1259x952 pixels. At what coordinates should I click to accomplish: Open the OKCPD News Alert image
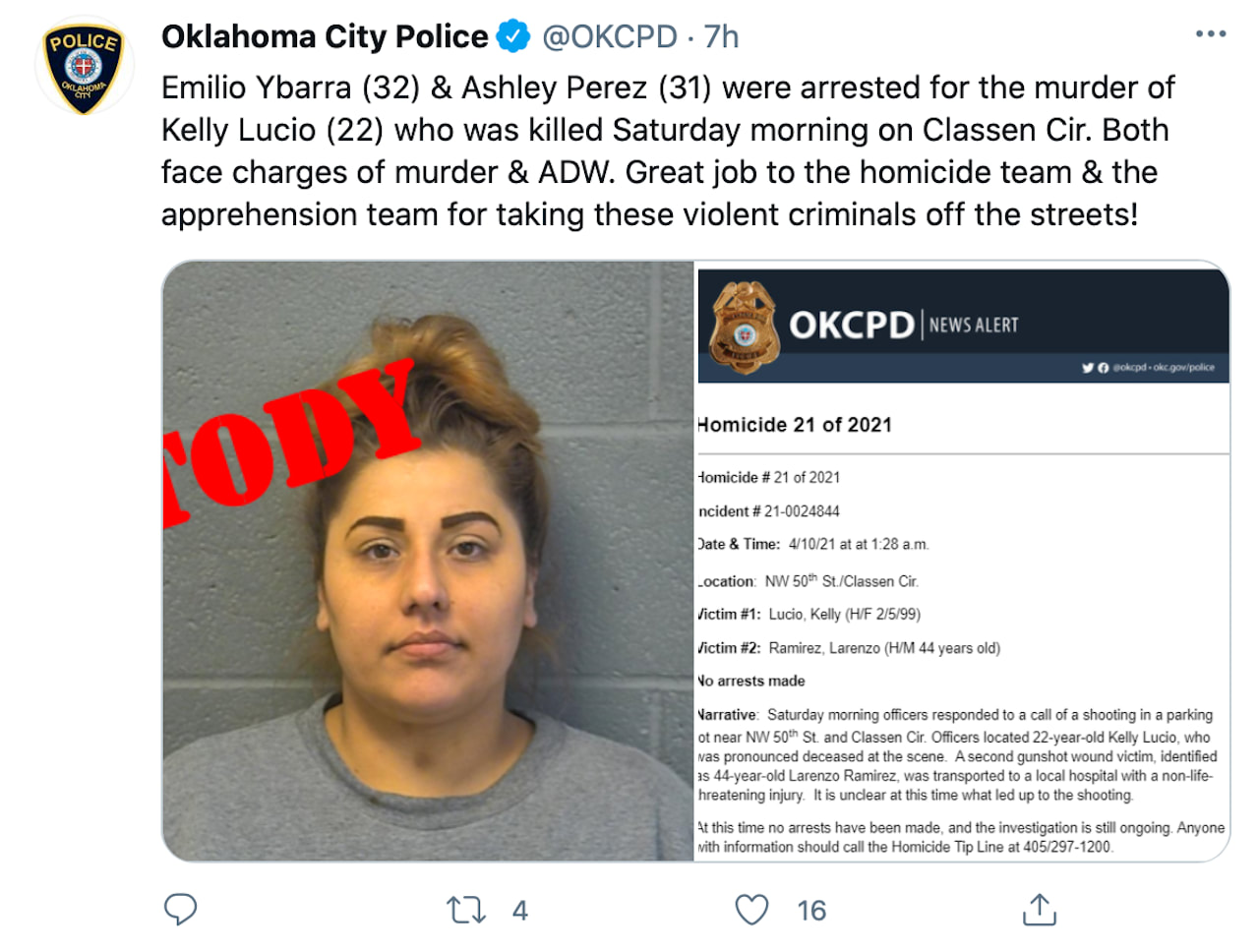pyautogui.click(x=963, y=561)
